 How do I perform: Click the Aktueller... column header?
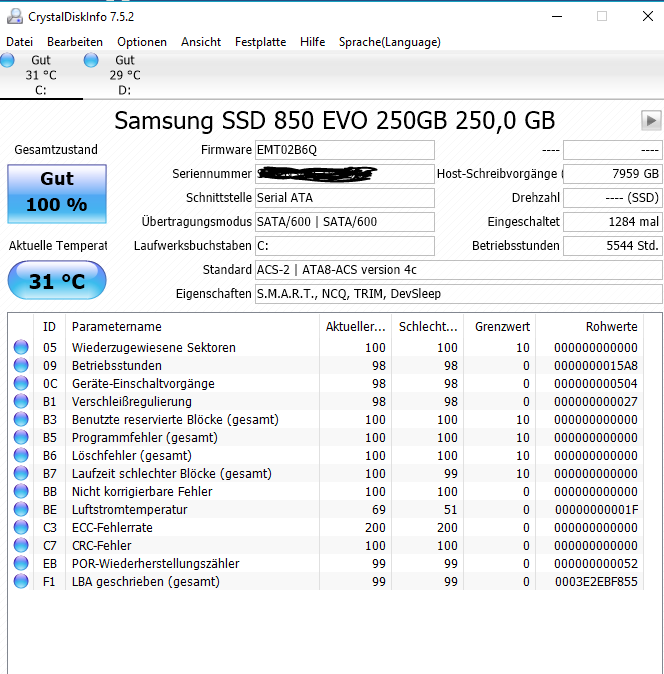point(355,327)
